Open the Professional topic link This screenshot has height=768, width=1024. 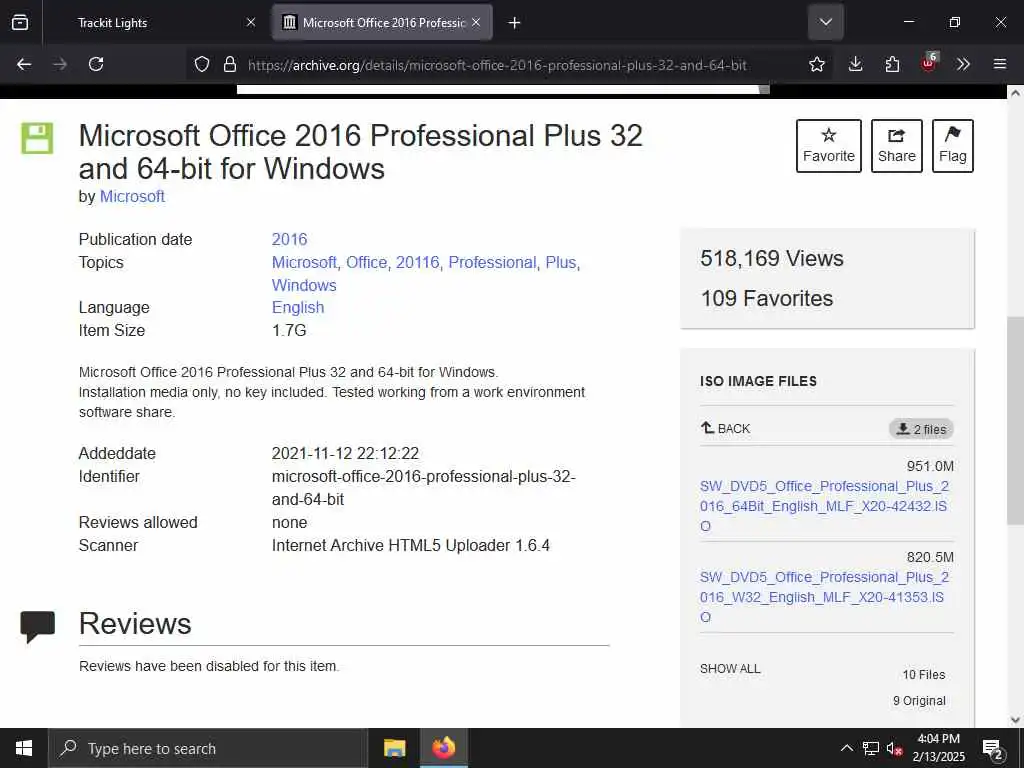click(492, 262)
